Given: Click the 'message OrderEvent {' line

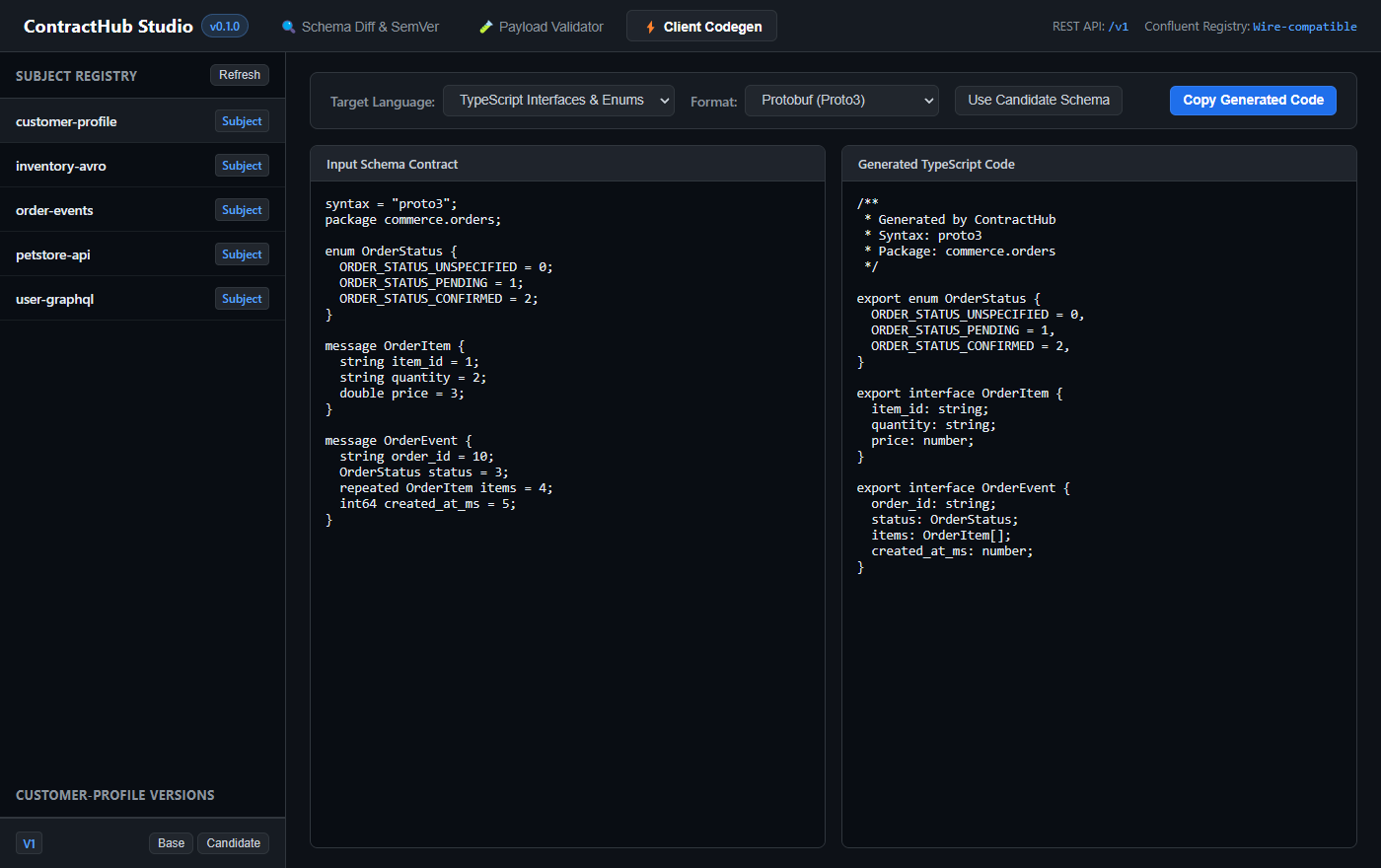Looking at the screenshot, I should pos(399,441).
